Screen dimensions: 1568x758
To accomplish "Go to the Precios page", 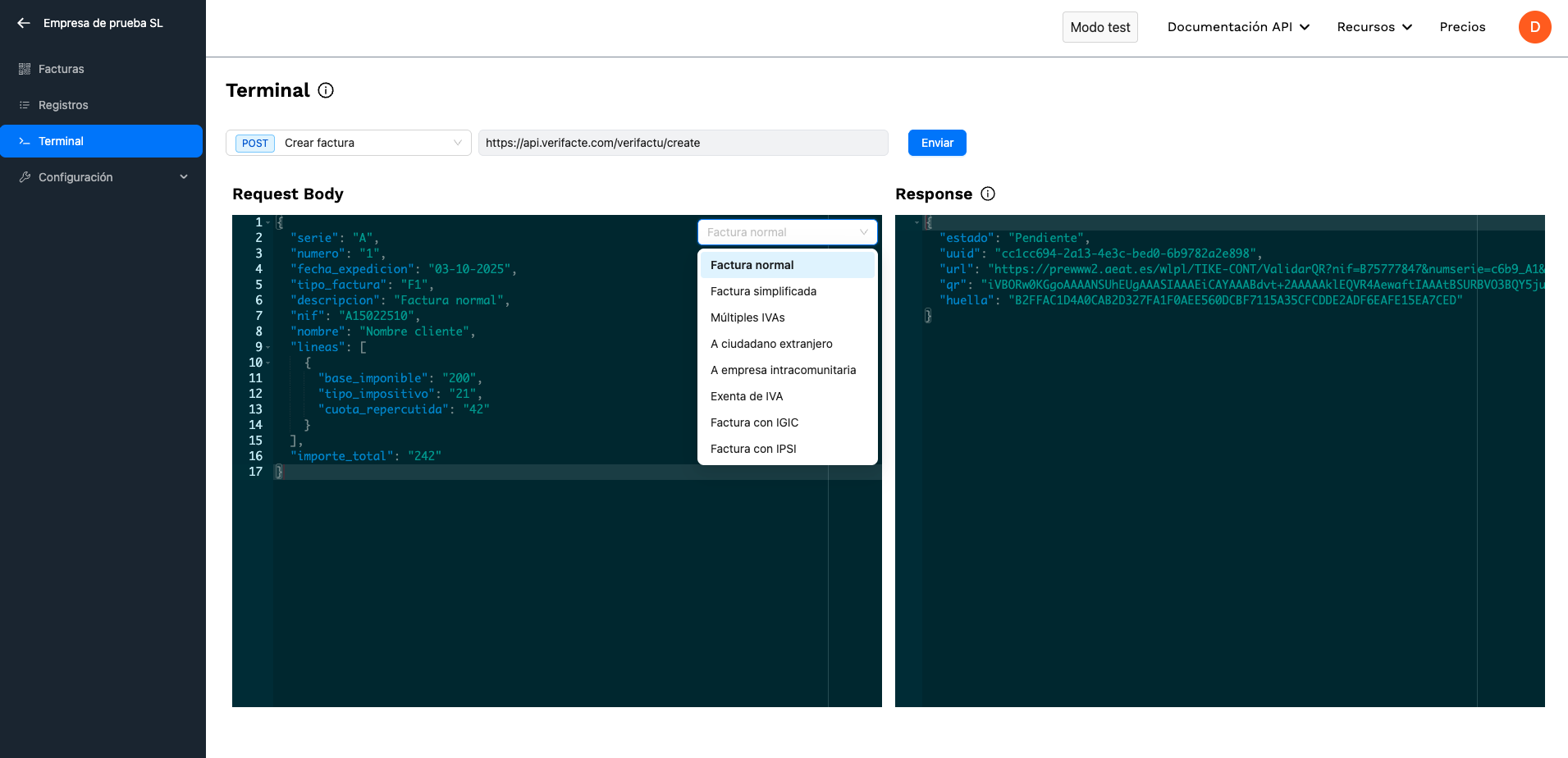I will pyautogui.click(x=1462, y=27).
